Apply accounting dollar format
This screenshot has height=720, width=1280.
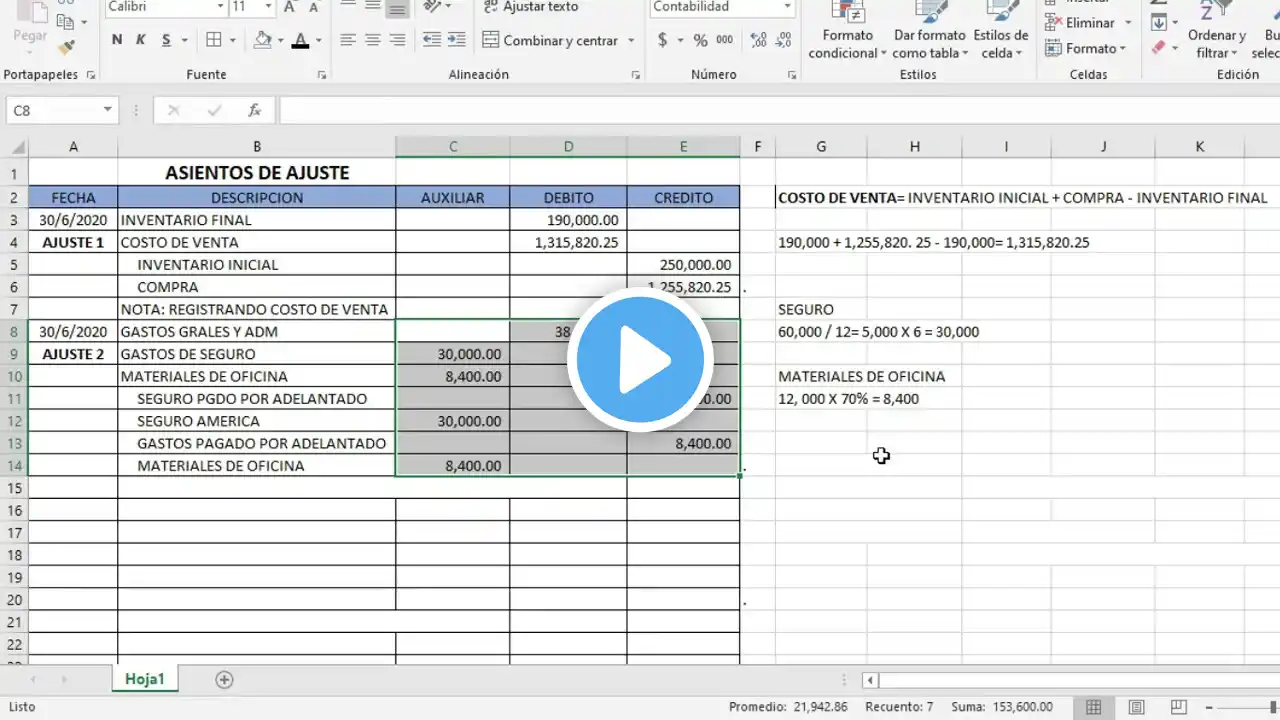[663, 40]
